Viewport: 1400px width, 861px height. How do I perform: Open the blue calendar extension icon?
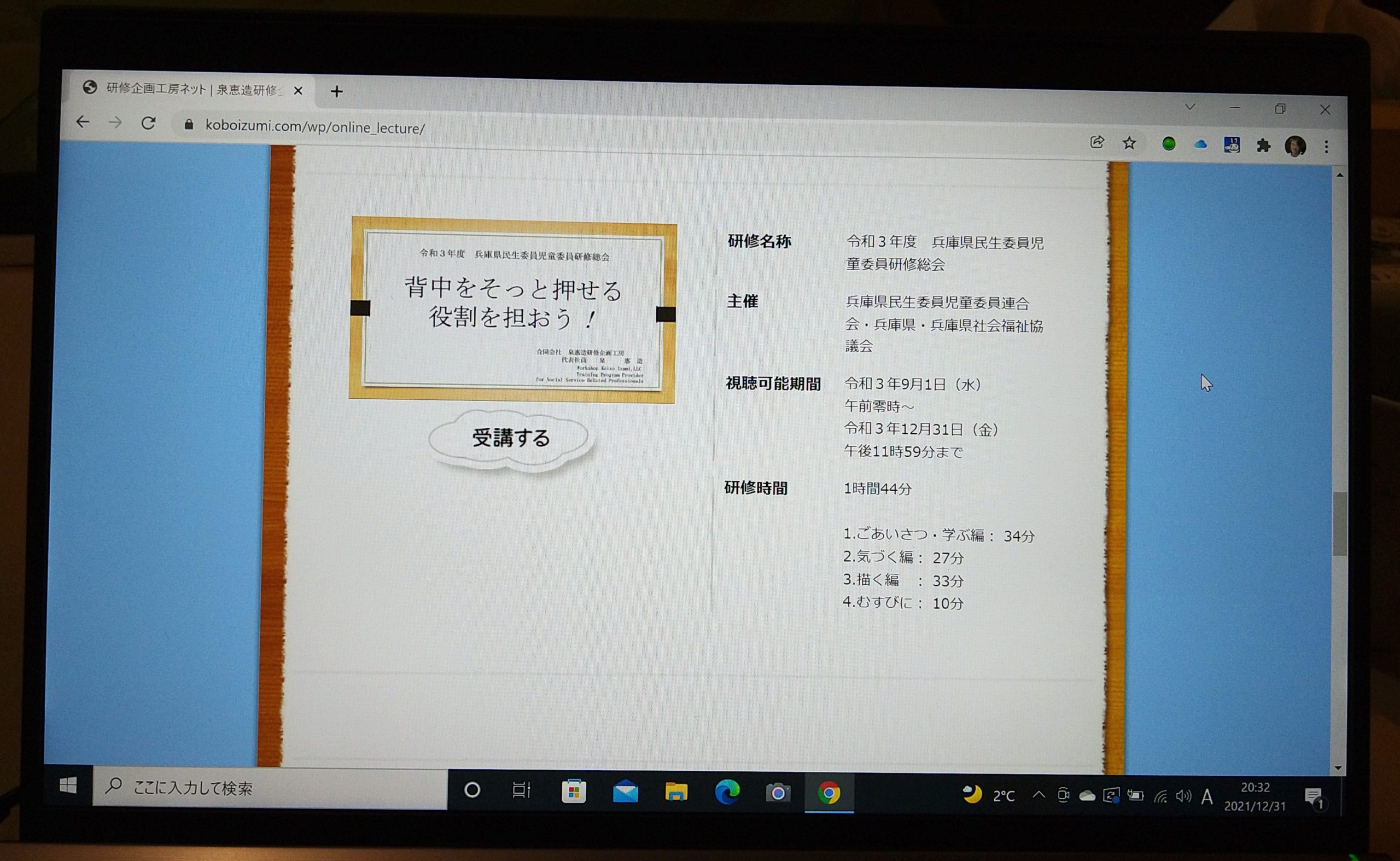pos(1232,145)
